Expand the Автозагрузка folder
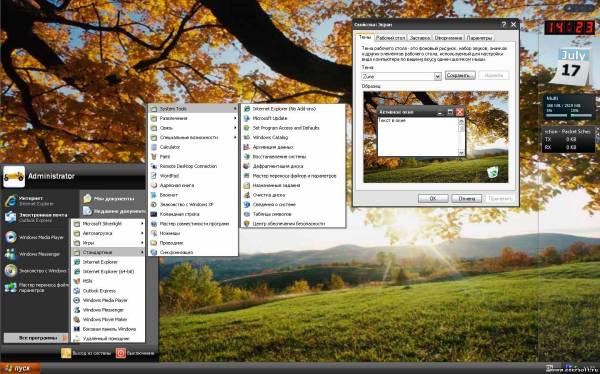 [x=108, y=233]
